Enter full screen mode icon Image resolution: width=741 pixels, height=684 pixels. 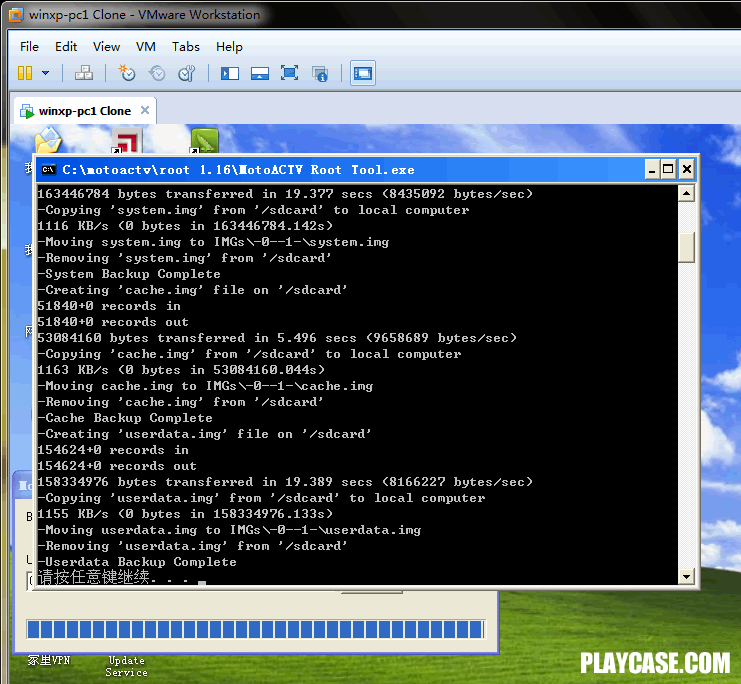[289, 73]
